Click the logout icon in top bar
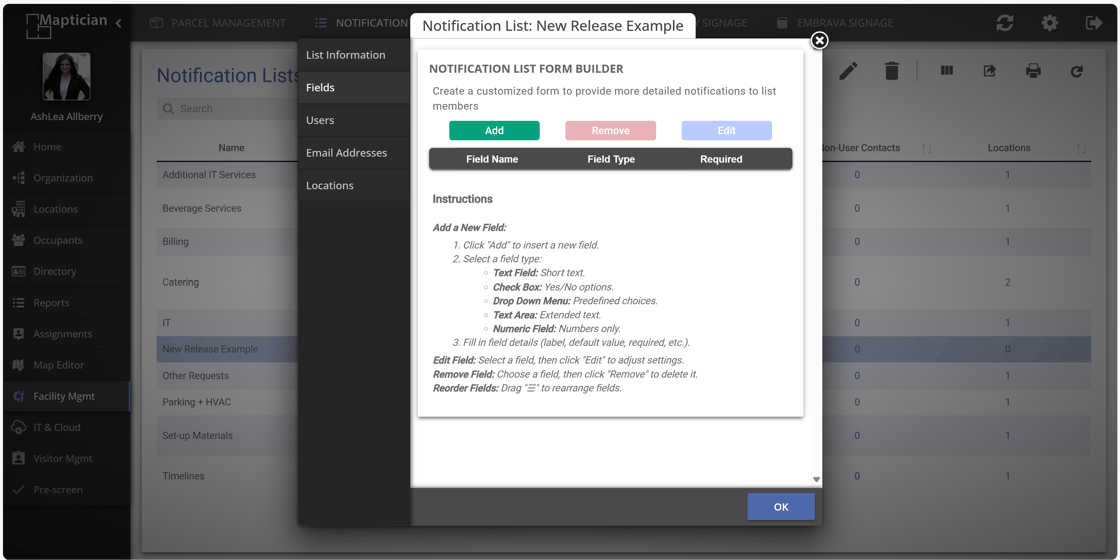Screen dimensions: 1120x560 (x=1093, y=23)
